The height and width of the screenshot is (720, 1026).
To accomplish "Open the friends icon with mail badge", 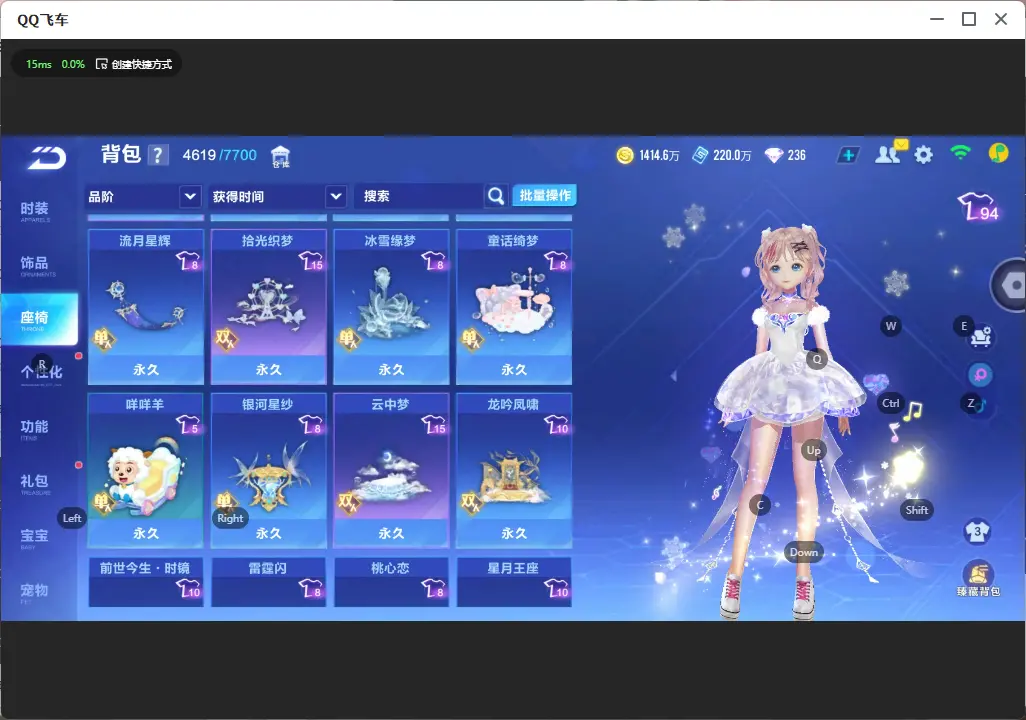I will coord(890,153).
